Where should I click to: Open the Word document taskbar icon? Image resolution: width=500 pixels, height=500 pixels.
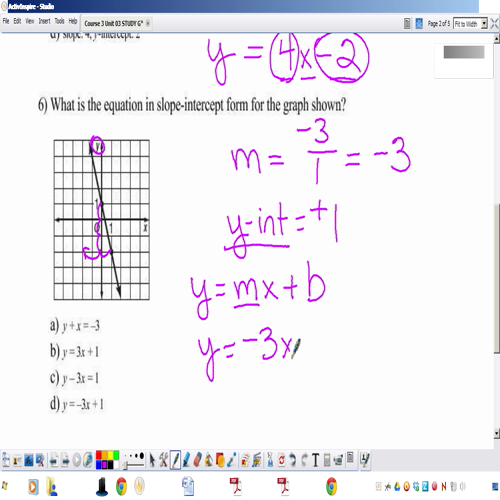point(188,487)
